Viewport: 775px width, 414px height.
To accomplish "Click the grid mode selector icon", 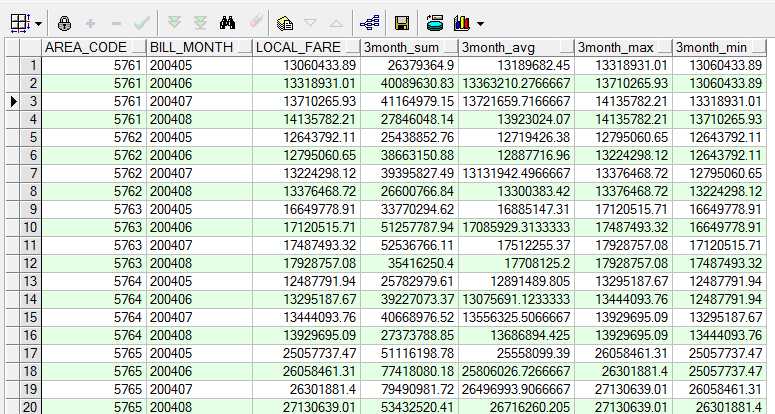I will (x=20, y=23).
